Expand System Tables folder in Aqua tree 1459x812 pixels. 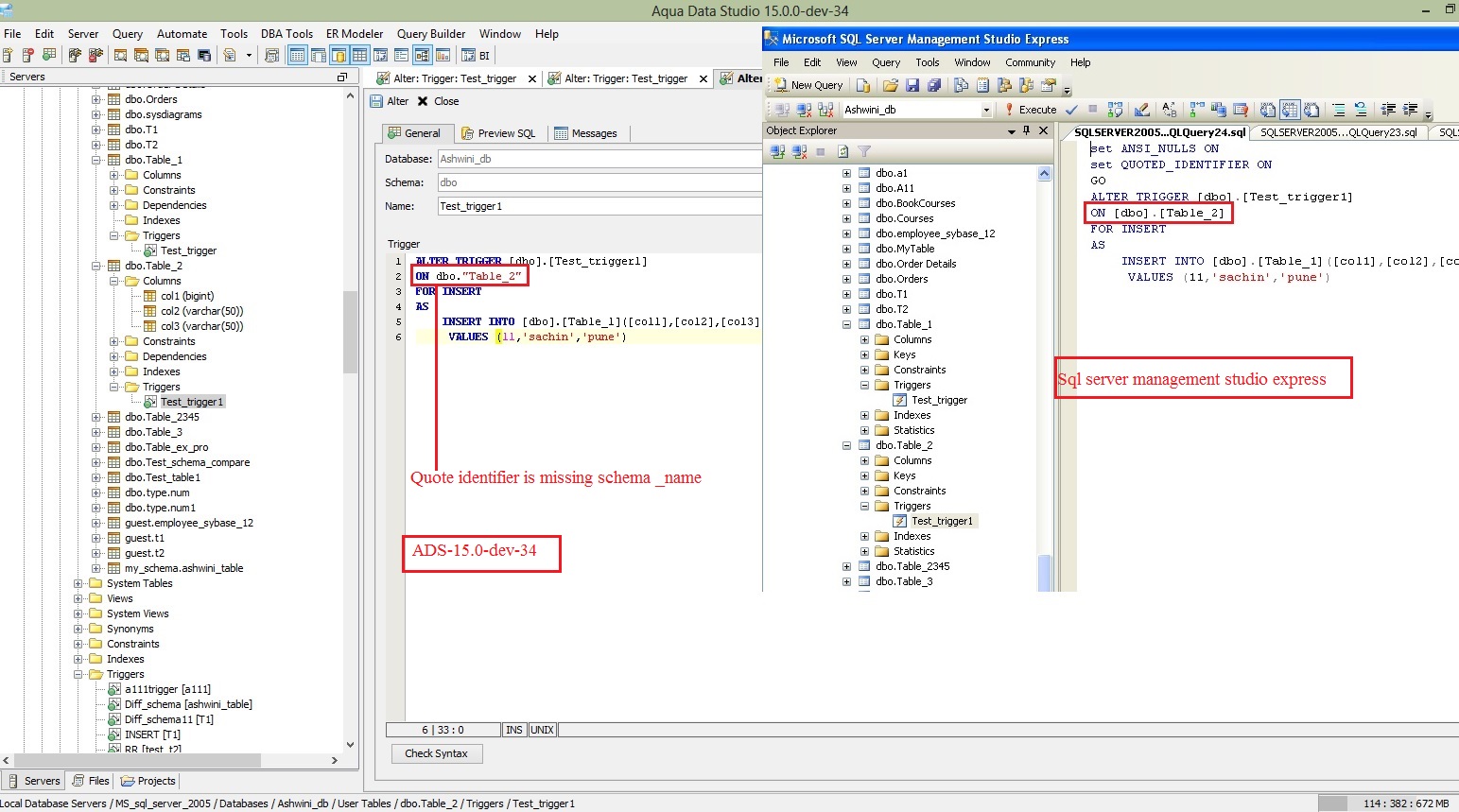coord(78,583)
